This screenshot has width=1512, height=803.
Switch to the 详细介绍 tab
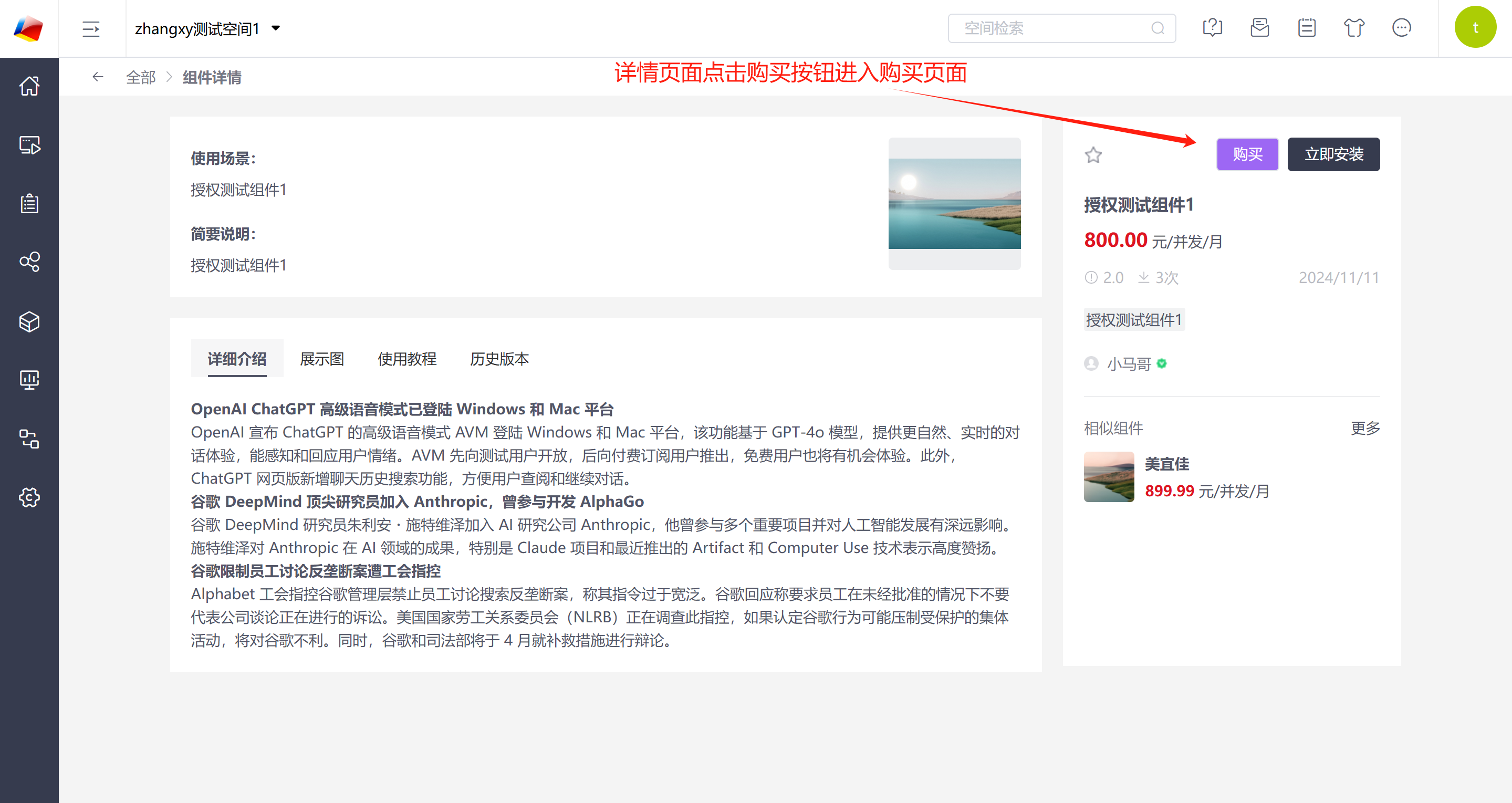237,359
